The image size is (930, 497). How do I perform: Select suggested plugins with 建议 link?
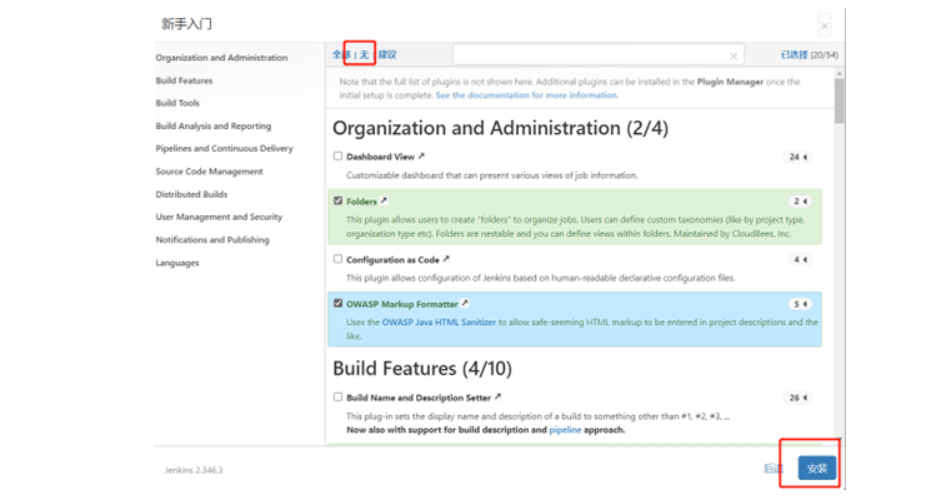pyautogui.click(x=387, y=55)
